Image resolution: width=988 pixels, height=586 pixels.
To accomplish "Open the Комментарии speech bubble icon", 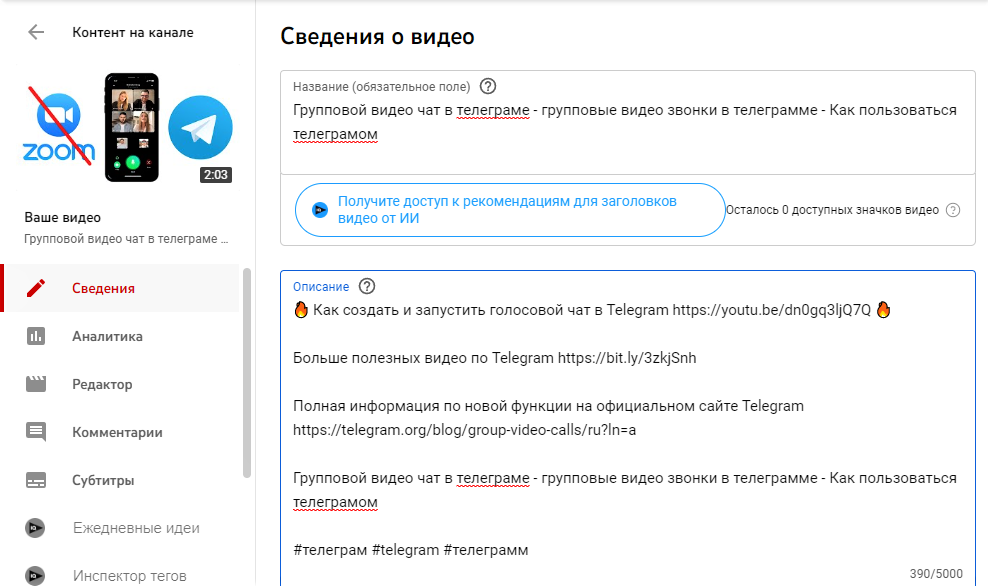I will pyautogui.click(x=36, y=432).
